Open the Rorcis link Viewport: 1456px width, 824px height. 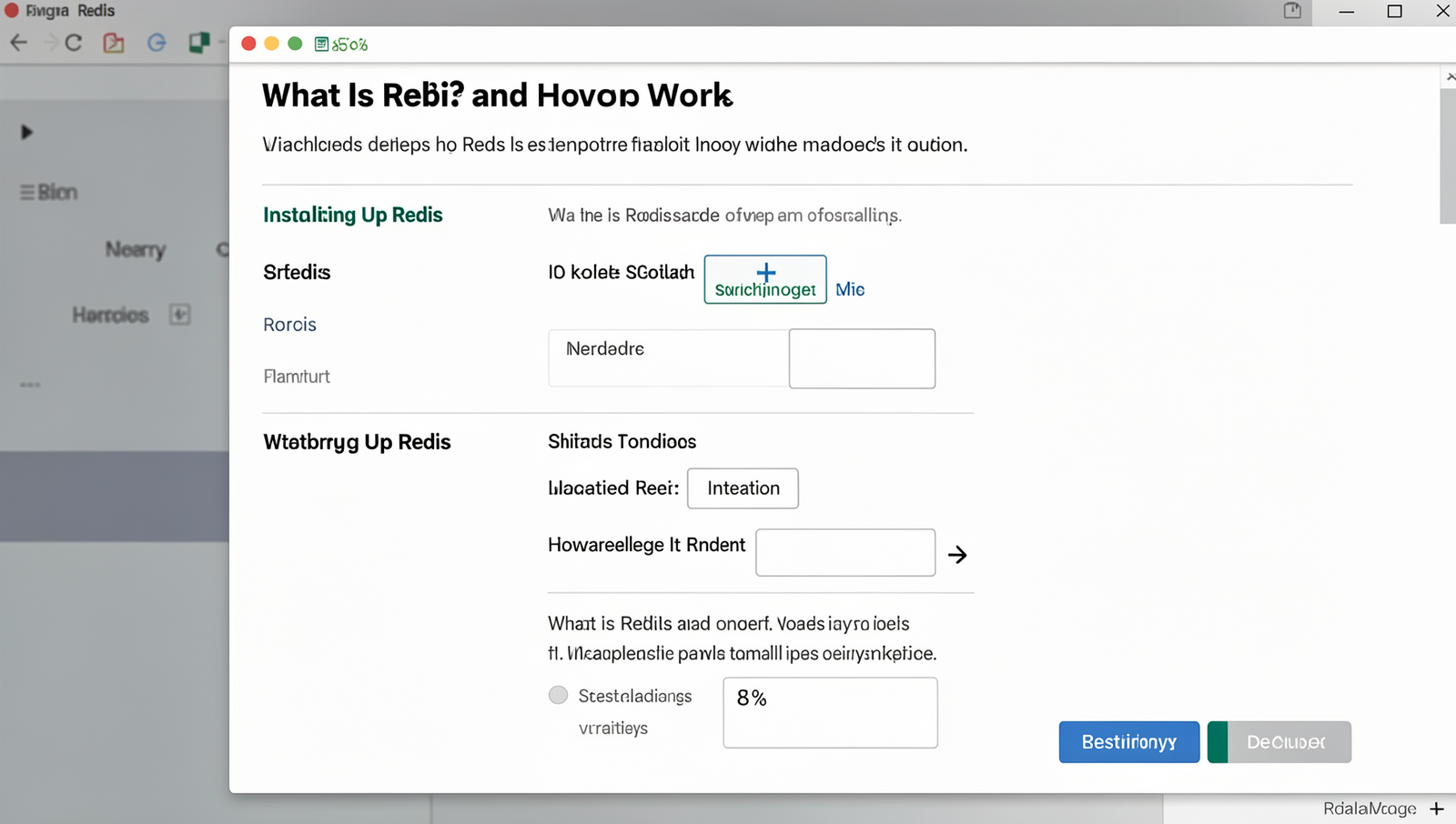pos(289,325)
